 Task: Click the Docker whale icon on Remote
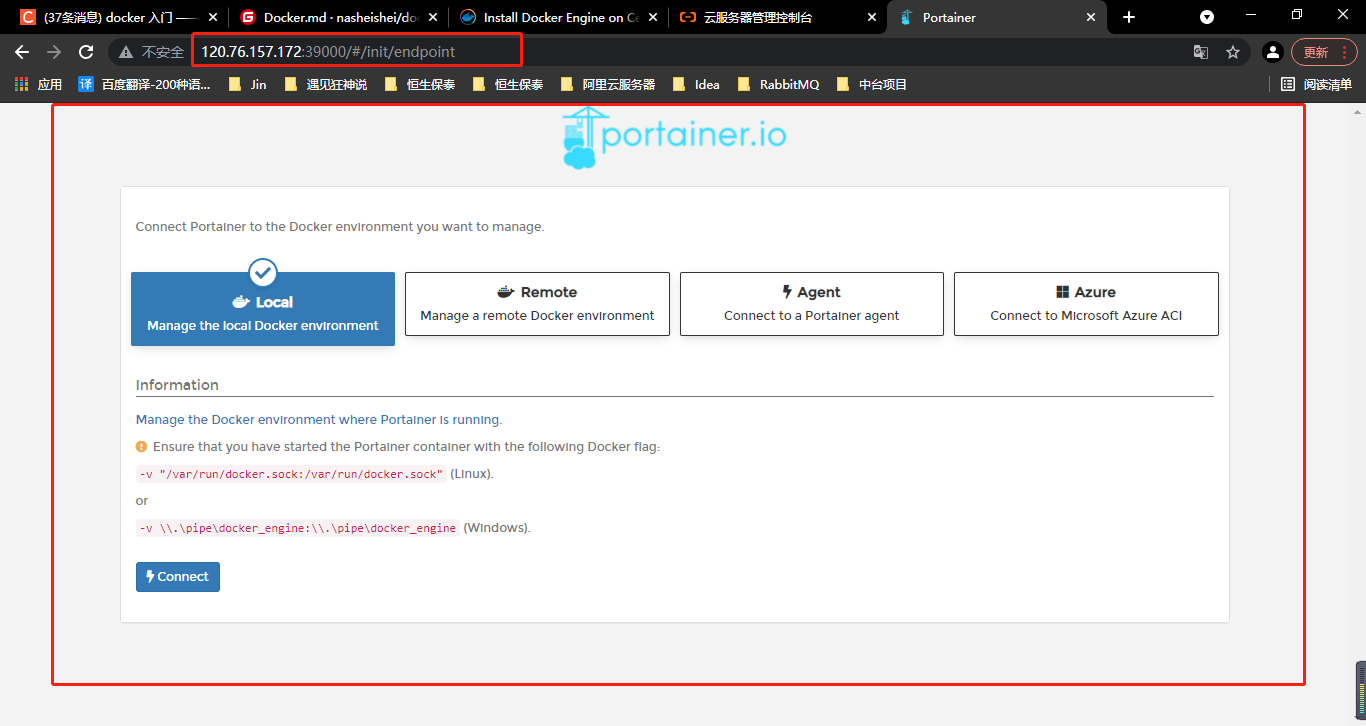506,292
